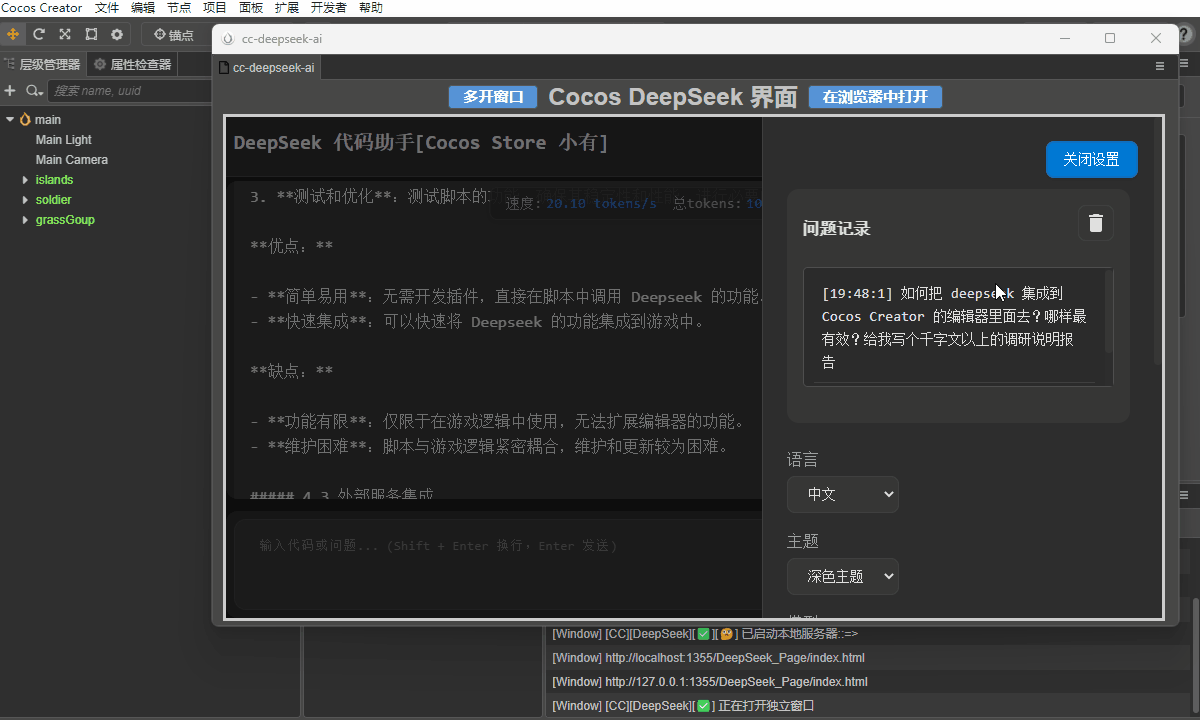Expand the soldier node

(x=25, y=200)
